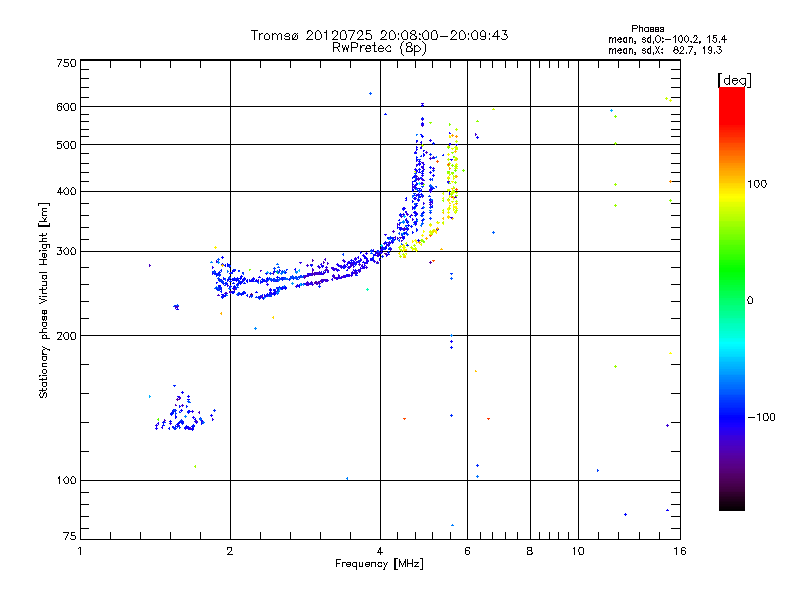Viewport: 800px width, 600px height.
Task: Click the y-axis '75' tick label
Action: coord(69,536)
